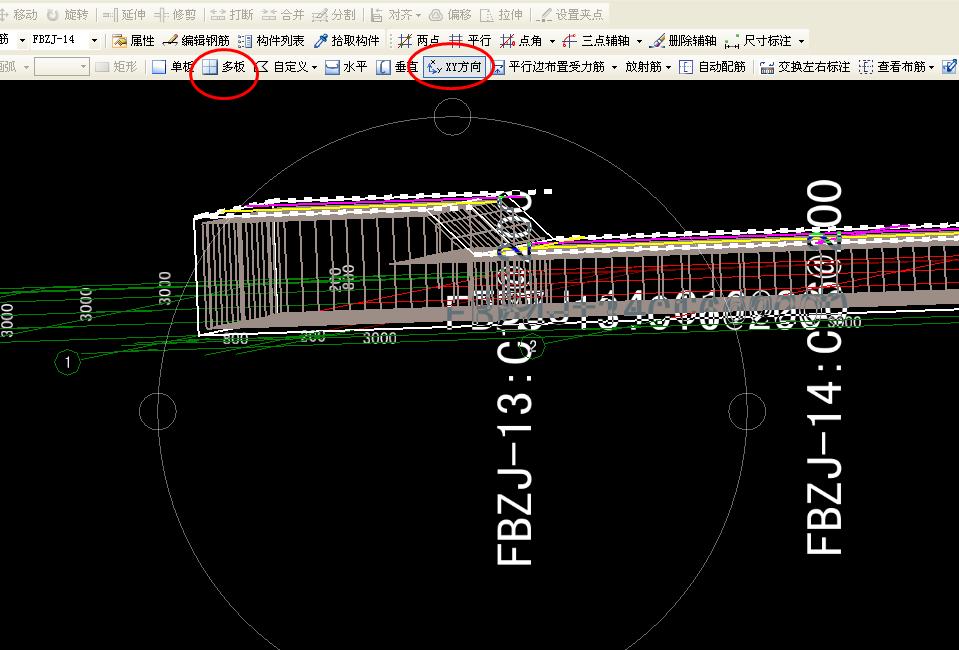The height and width of the screenshot is (650, 959).
Task: Click the 合并 (Merge) tool
Action: pyautogui.click(x=283, y=14)
